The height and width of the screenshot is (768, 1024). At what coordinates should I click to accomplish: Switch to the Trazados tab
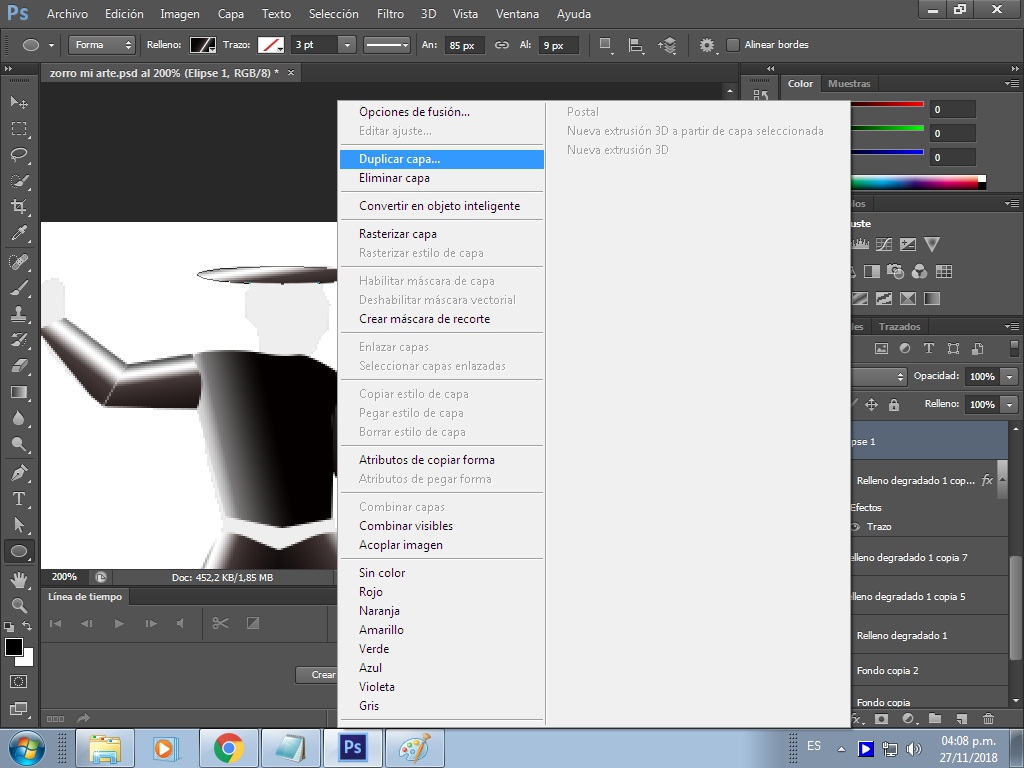899,327
